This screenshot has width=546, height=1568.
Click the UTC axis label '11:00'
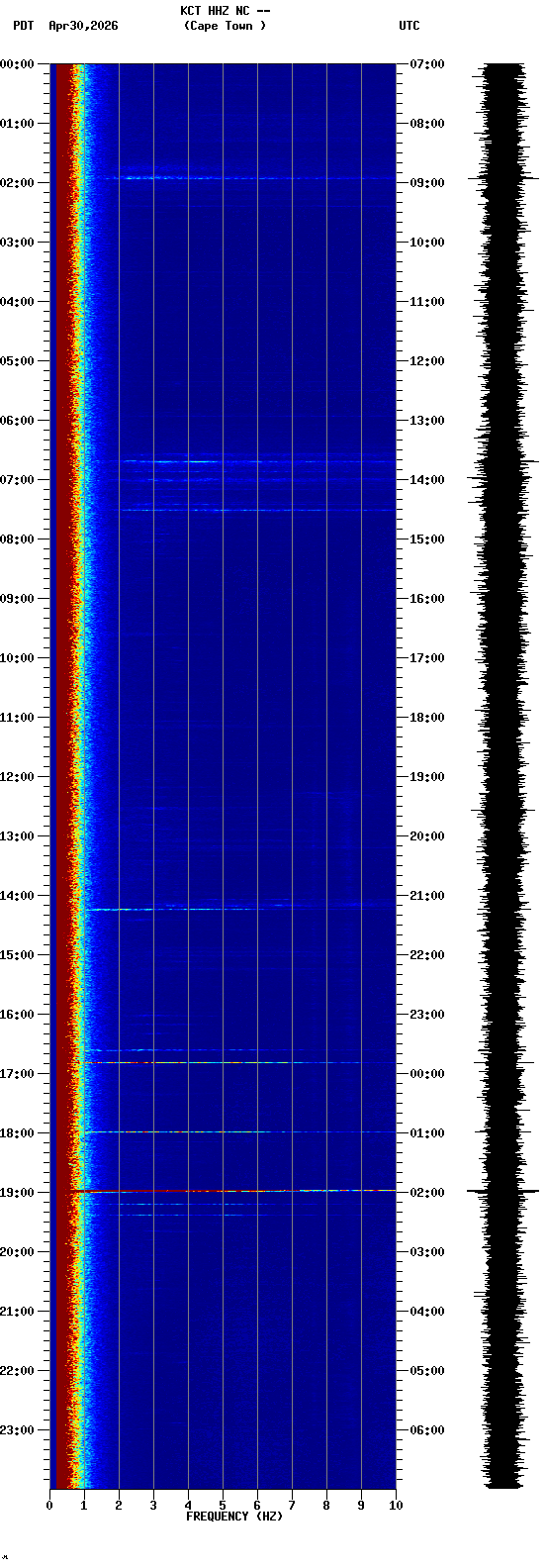pyautogui.click(x=427, y=302)
